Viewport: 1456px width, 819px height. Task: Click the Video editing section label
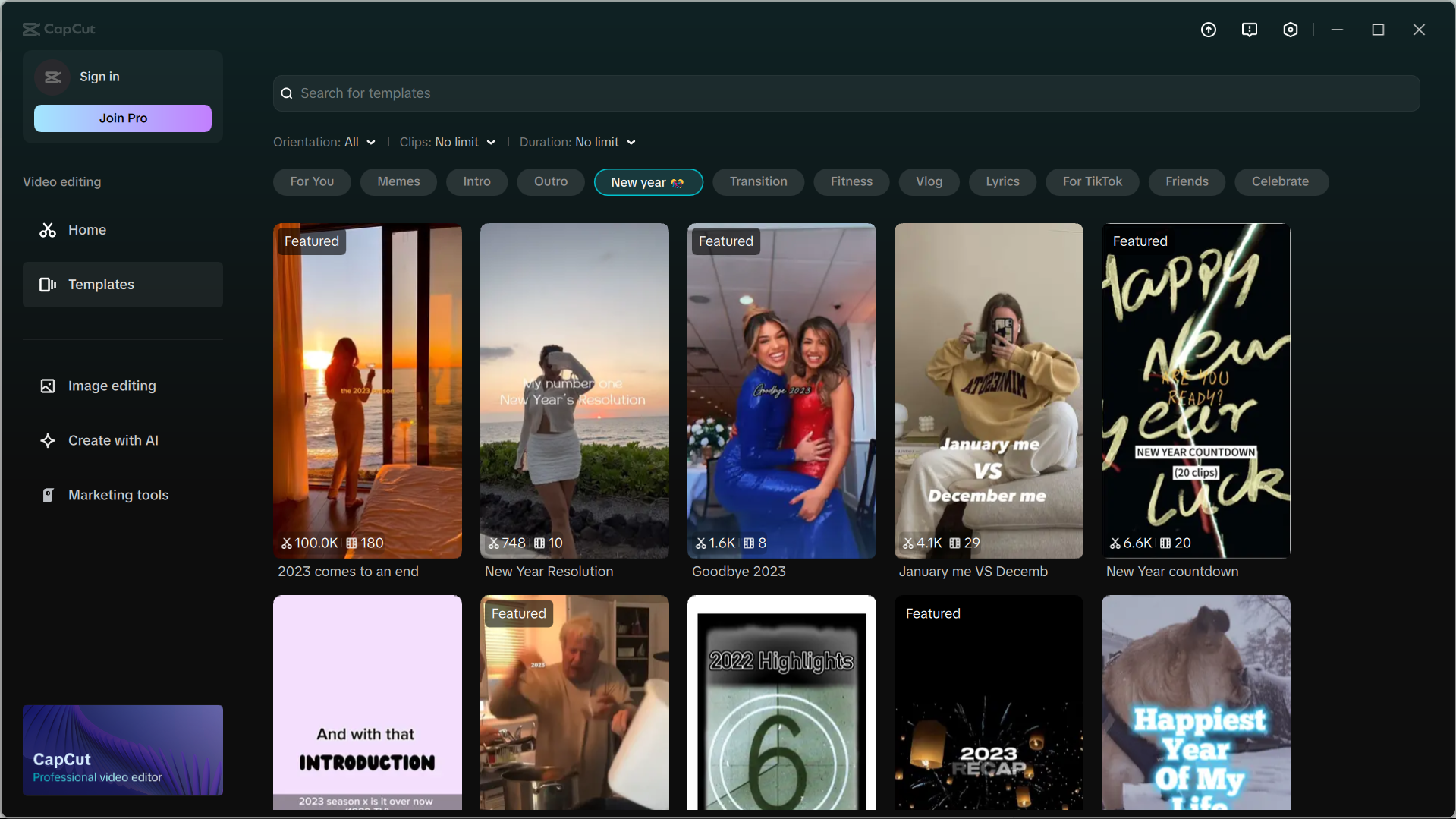point(62,182)
